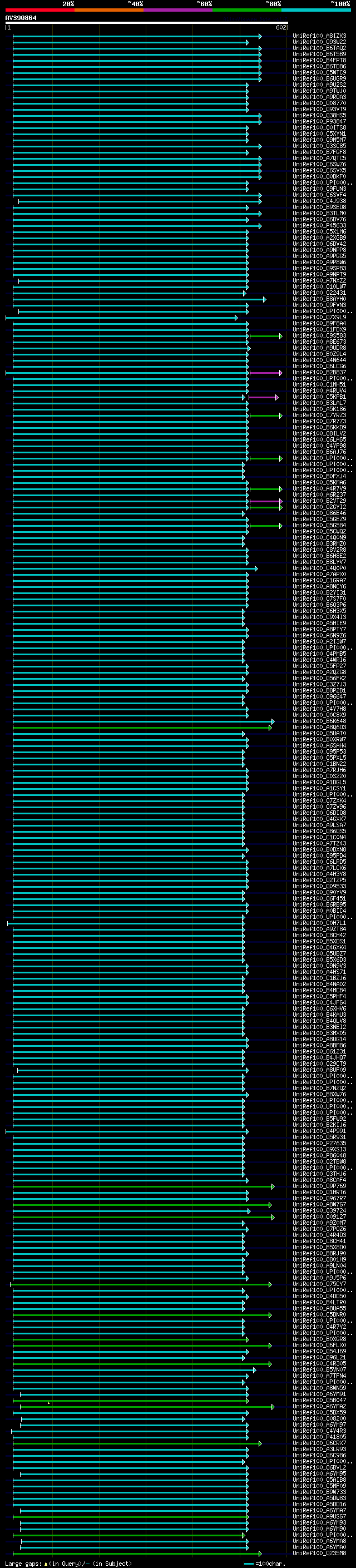Select the UniRef100_Q9P769 label
Viewport: 356px width, 1568px height.
[319, 1186]
